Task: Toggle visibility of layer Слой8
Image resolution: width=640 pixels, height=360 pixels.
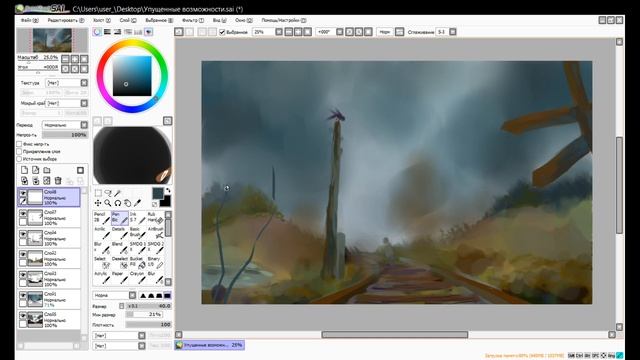Action: pyautogui.click(x=23, y=193)
